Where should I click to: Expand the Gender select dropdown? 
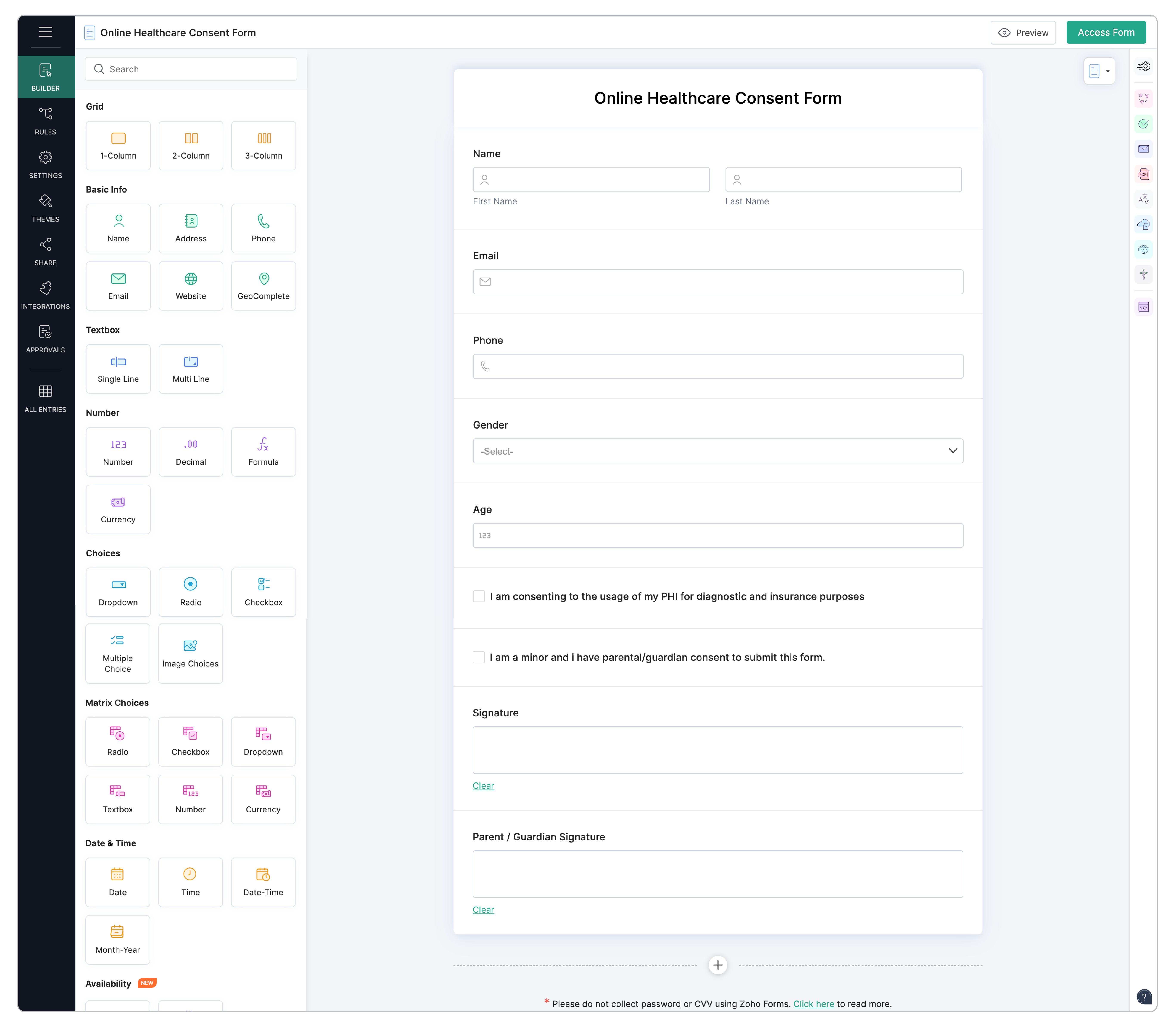point(717,451)
